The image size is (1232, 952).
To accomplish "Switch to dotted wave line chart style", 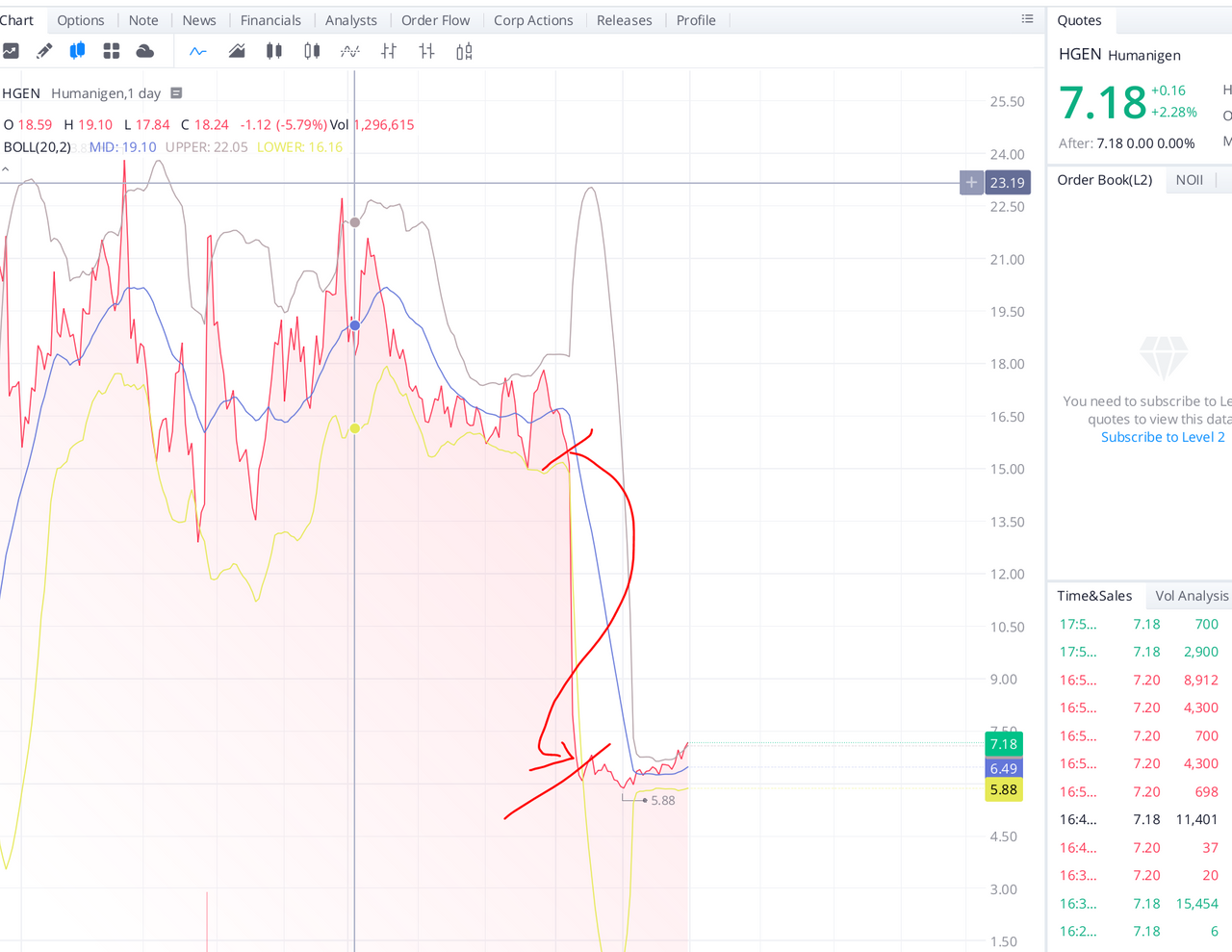I will pos(350,51).
